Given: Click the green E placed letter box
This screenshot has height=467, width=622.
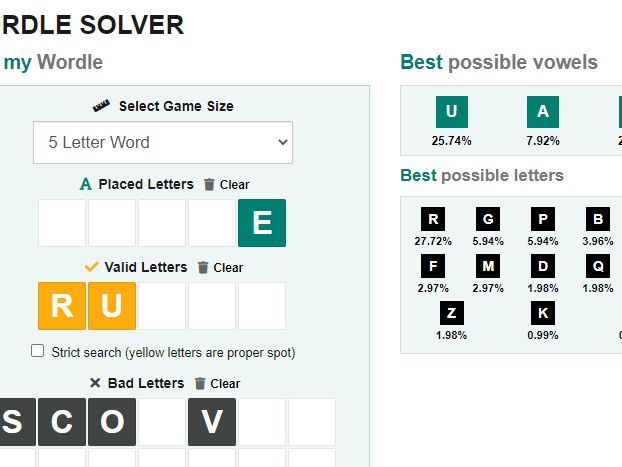Looking at the screenshot, I should tap(262, 223).
